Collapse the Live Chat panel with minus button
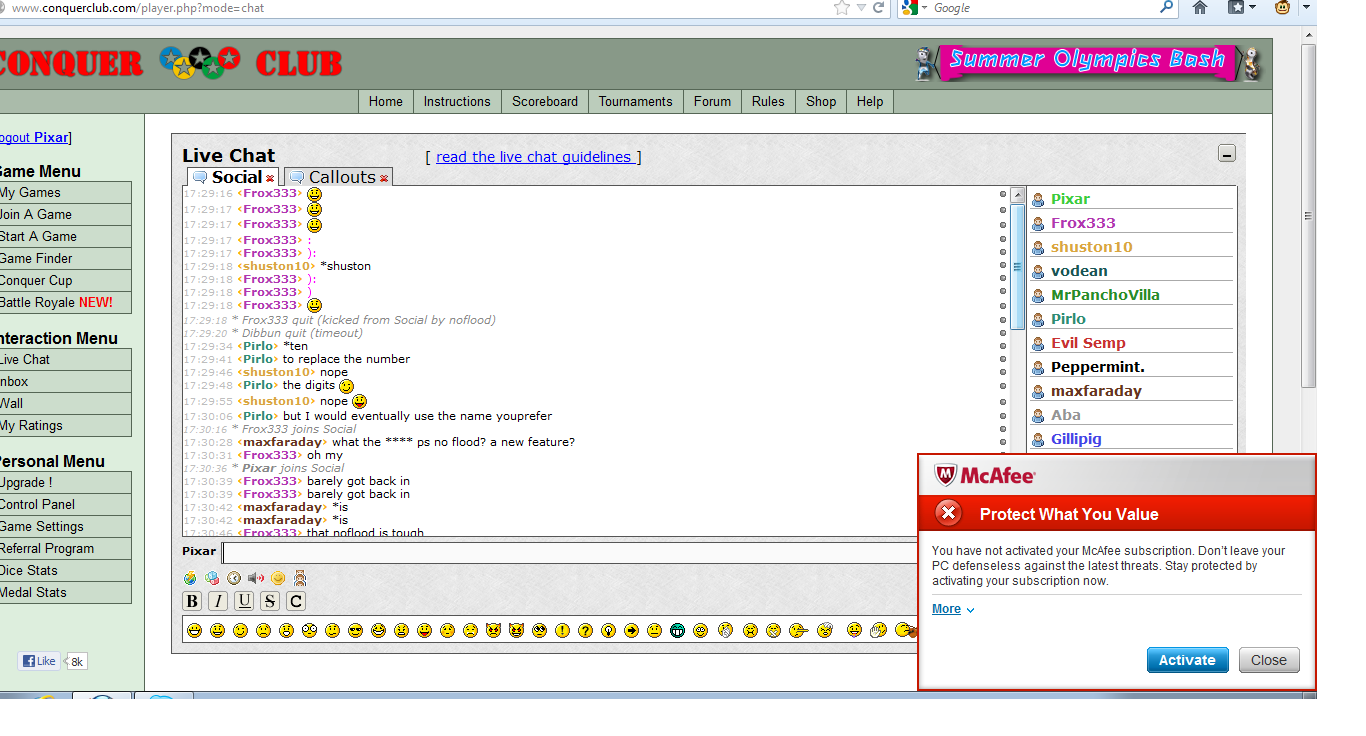The height and width of the screenshot is (736, 1366). [1227, 154]
